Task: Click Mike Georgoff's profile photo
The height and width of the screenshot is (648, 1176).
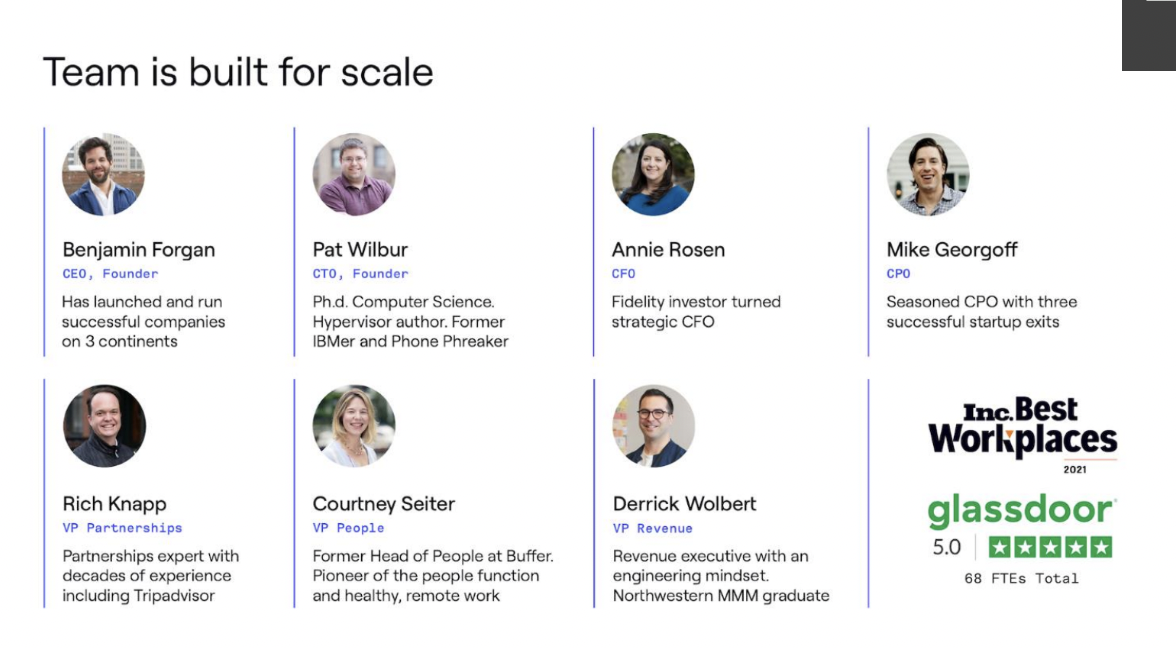Action: click(x=928, y=175)
